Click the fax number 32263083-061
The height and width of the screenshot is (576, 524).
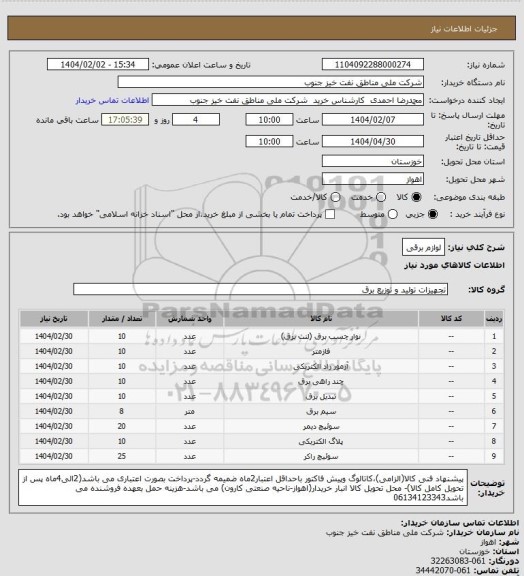click(x=458, y=561)
